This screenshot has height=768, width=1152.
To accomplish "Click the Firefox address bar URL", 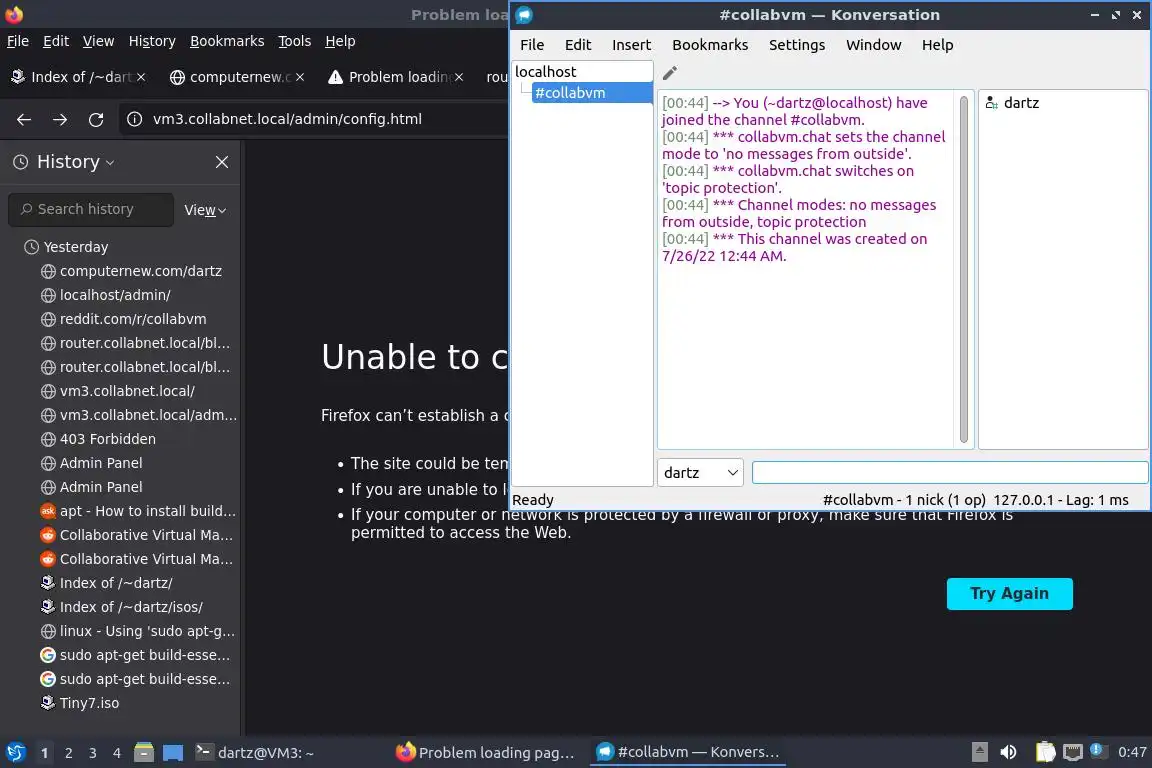I will 287,119.
